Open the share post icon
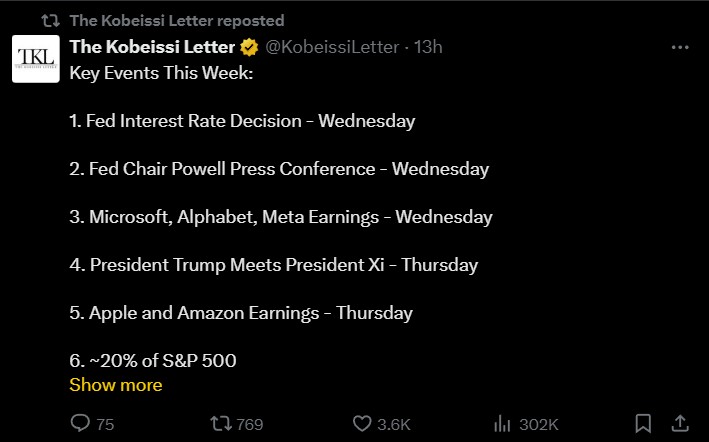The image size is (709, 442). click(x=679, y=423)
